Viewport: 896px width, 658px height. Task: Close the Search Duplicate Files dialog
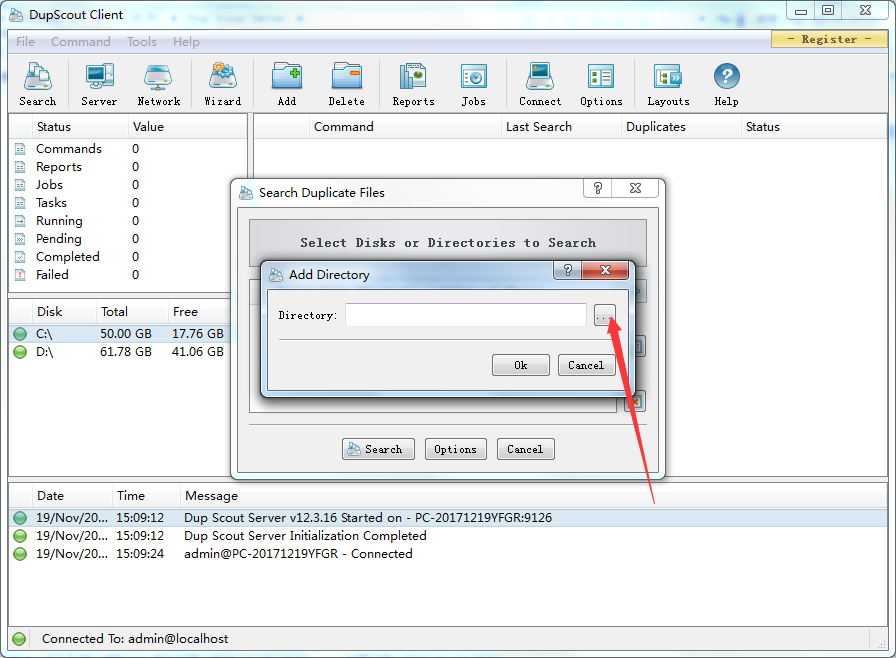[635, 188]
